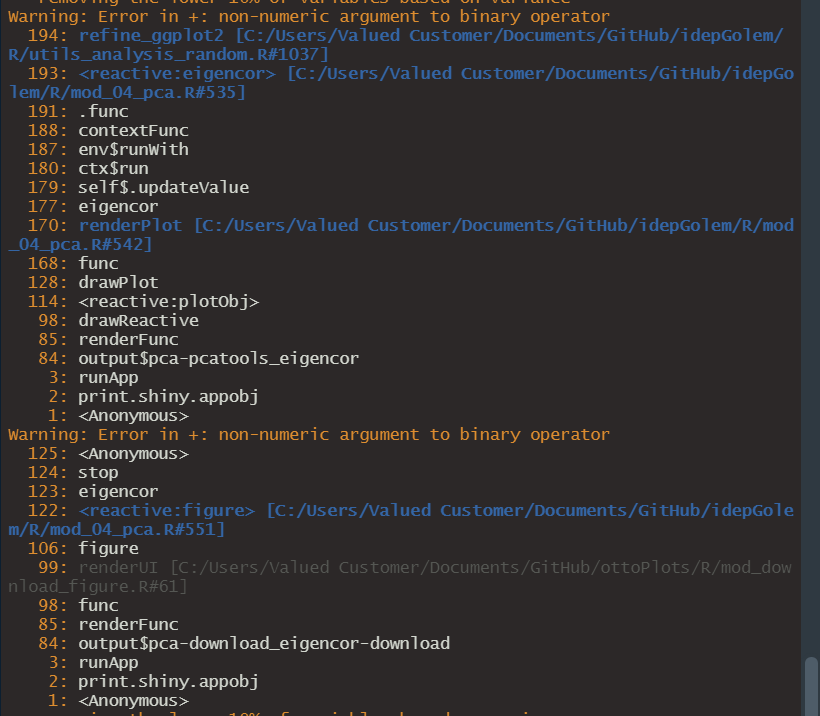Select the contextFunc traceback entry
Image resolution: width=820 pixels, height=716 pixels.
(x=133, y=130)
